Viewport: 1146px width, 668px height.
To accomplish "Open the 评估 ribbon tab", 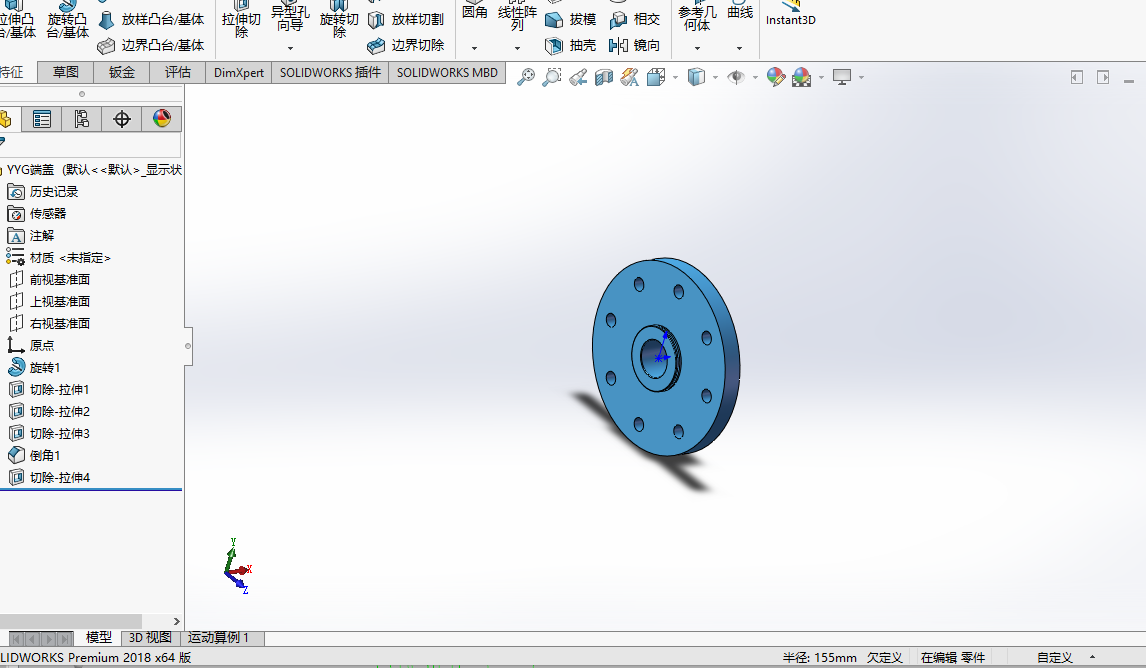I will (x=177, y=71).
